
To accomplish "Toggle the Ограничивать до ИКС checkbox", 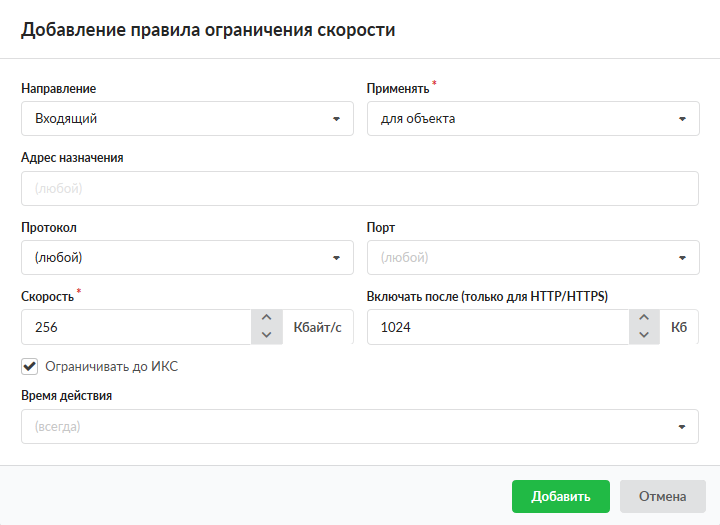I will click(30, 366).
